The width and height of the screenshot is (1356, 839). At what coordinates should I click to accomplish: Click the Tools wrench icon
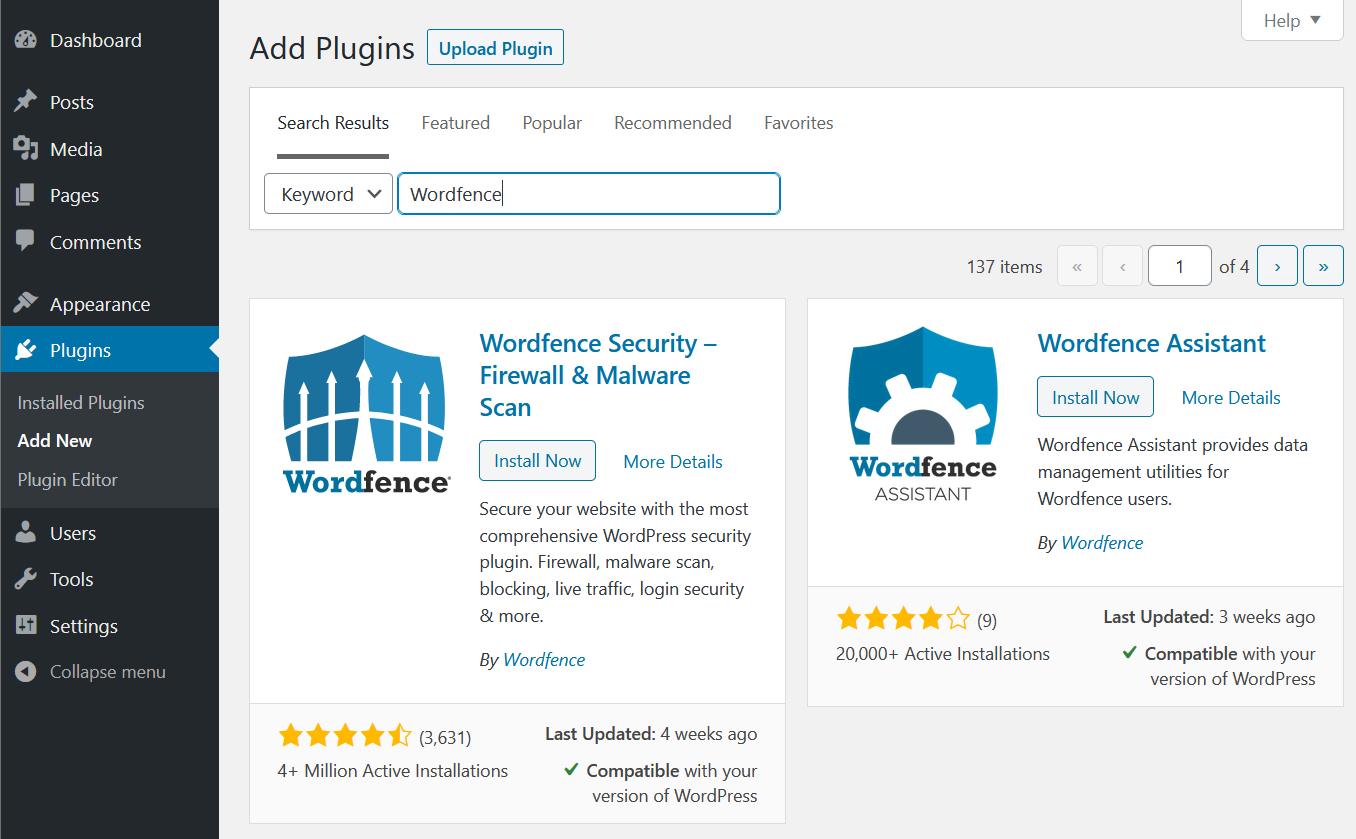(26, 579)
